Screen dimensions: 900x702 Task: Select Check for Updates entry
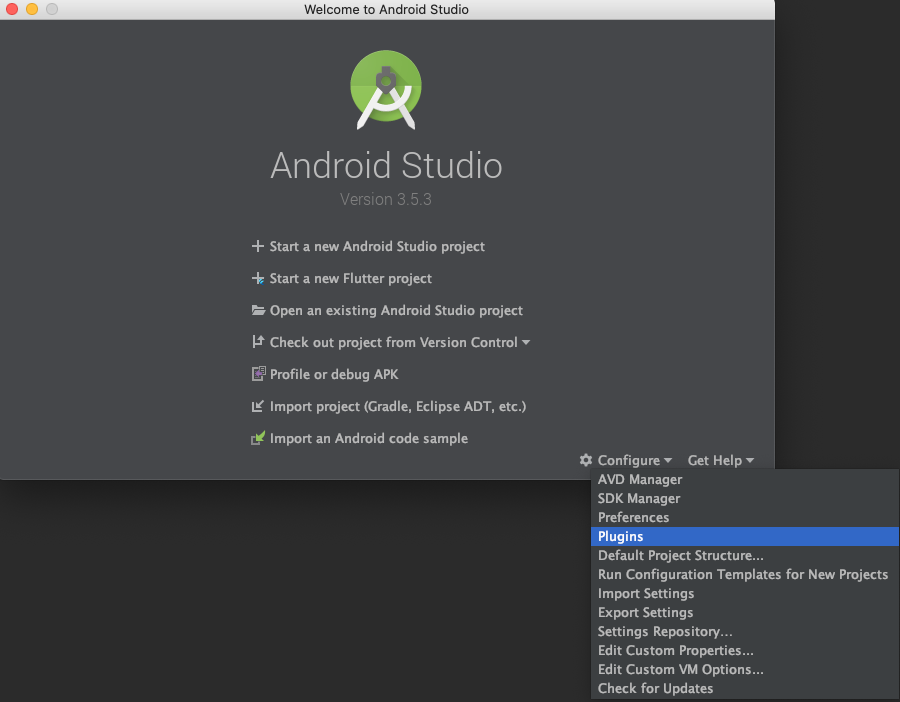pos(745,688)
